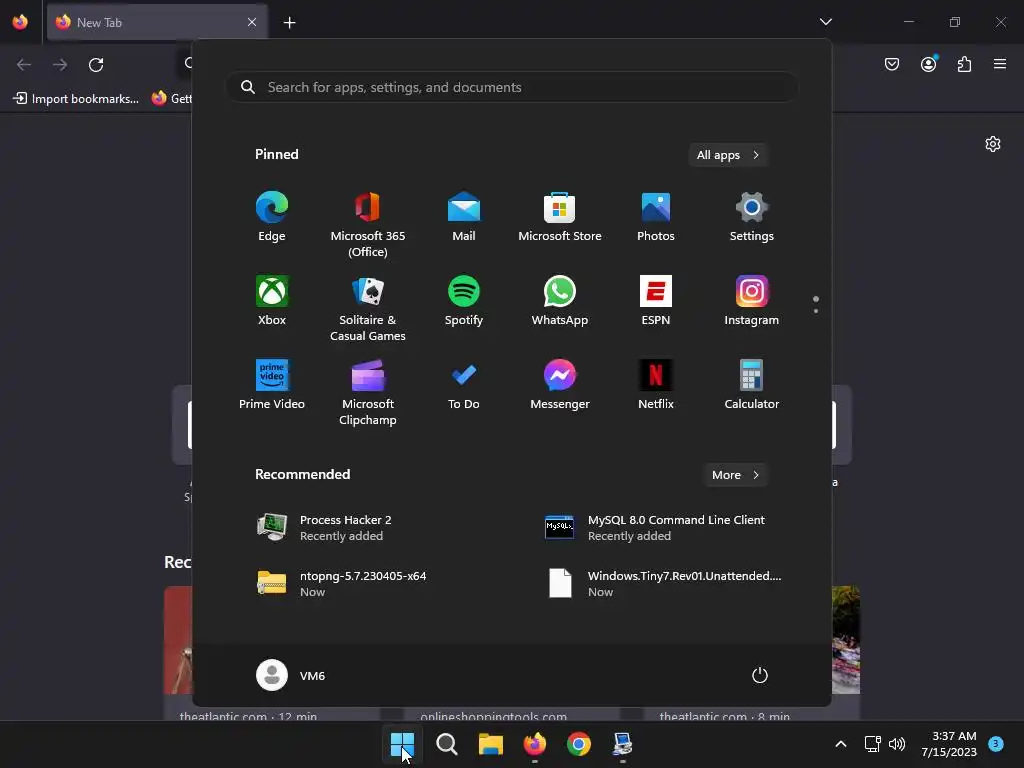Open taskbar Search

447,744
